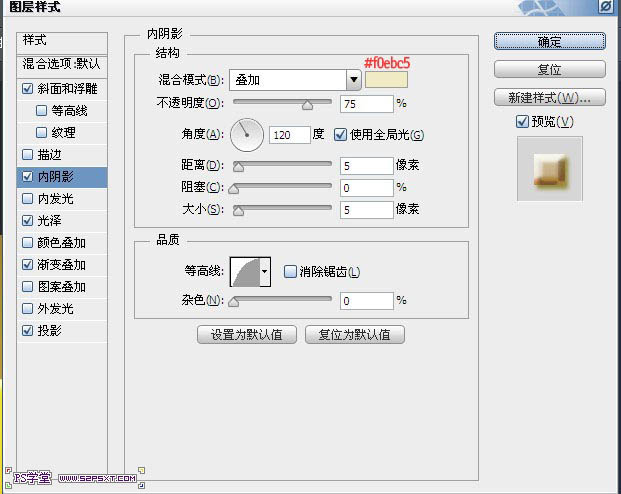Click 设置为默认值 button
The height and width of the screenshot is (494, 621).
click(247, 335)
